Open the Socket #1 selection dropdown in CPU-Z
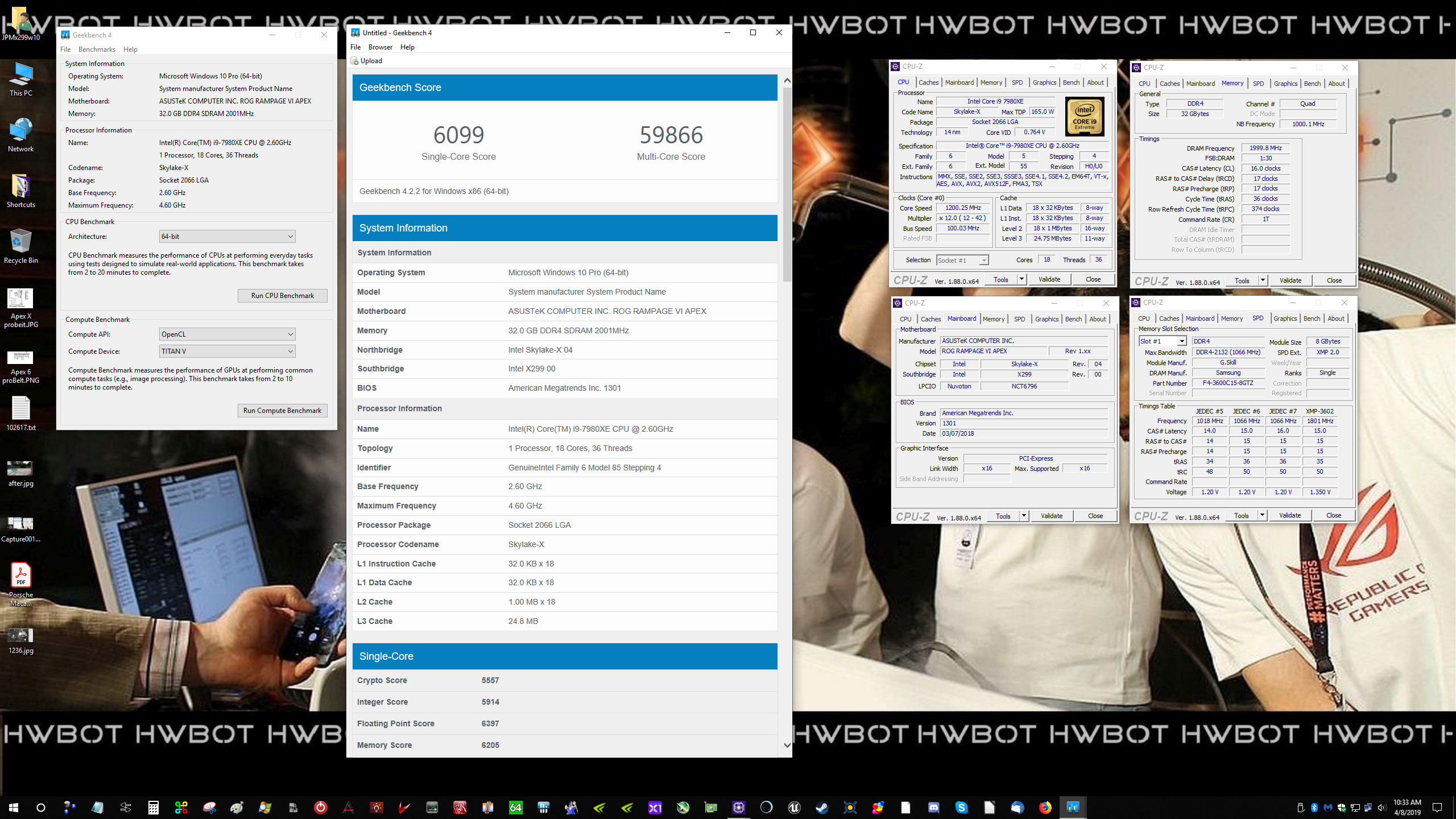This screenshot has width=1456, height=819. 962,260
